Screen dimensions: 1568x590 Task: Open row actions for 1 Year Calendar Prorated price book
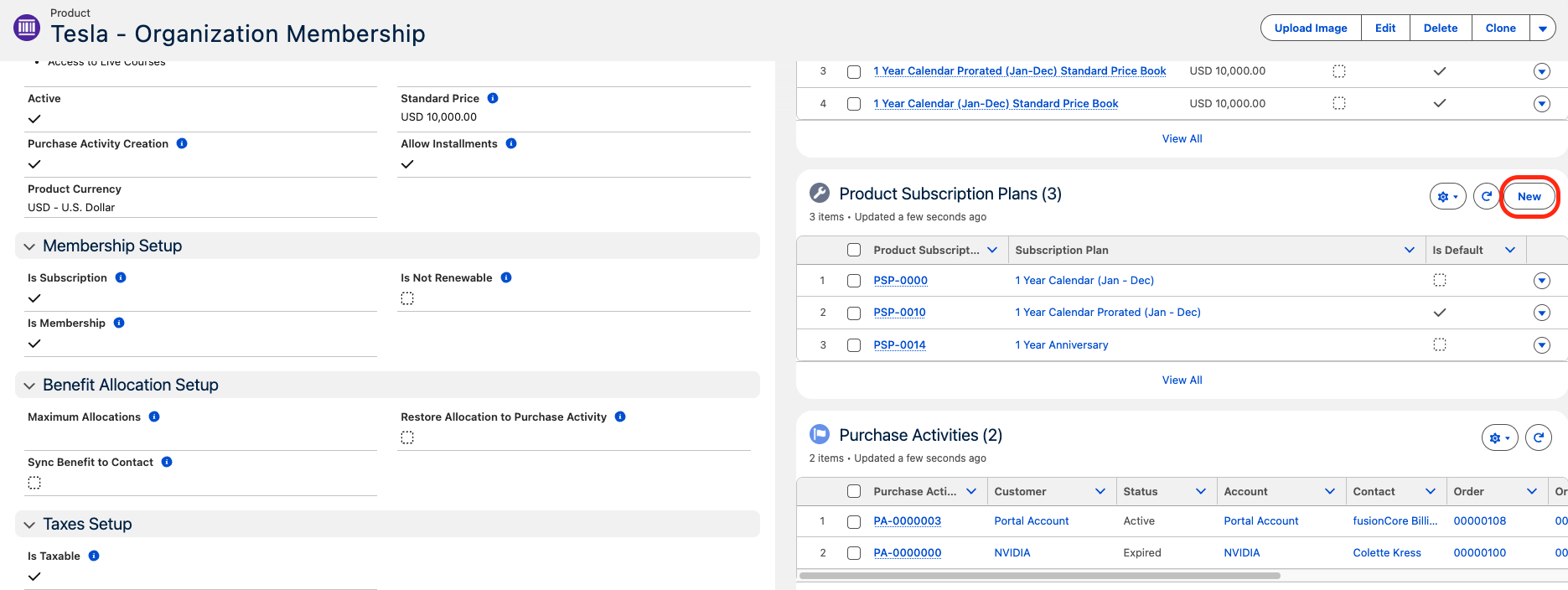(1542, 71)
